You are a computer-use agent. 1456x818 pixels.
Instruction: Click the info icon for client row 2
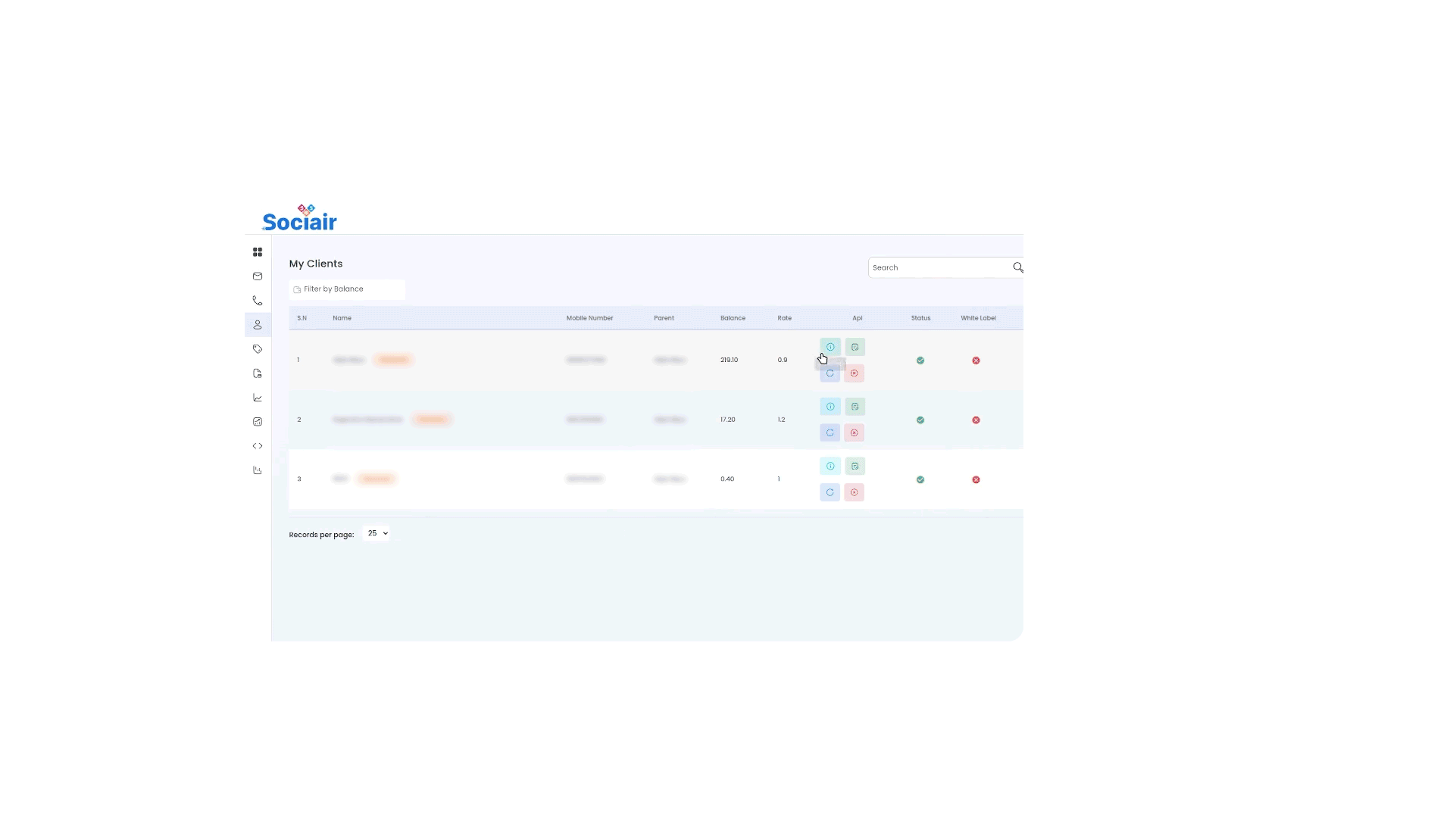tap(830, 407)
